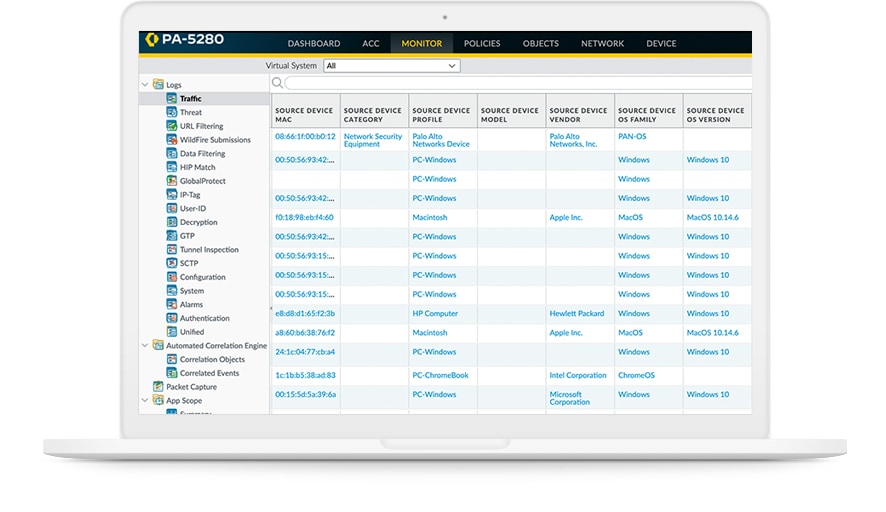The width and height of the screenshot is (886, 512).
Task: Select the HIP Match log icon
Action: click(x=172, y=167)
